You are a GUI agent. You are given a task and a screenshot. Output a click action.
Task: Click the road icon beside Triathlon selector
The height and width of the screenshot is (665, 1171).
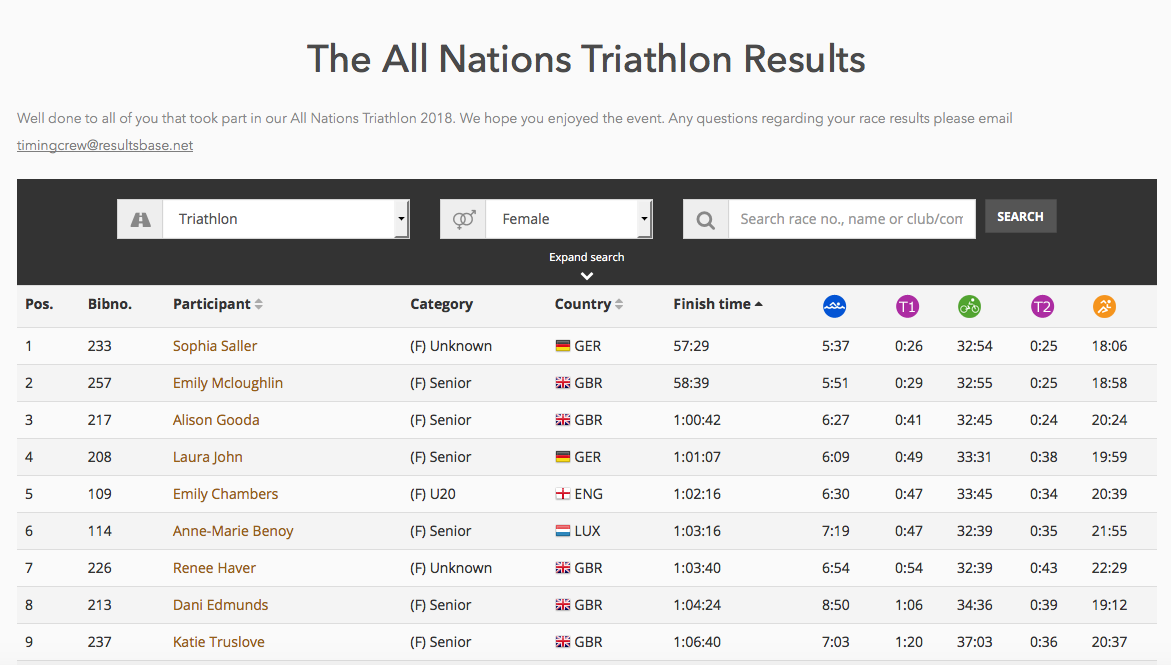(x=140, y=220)
